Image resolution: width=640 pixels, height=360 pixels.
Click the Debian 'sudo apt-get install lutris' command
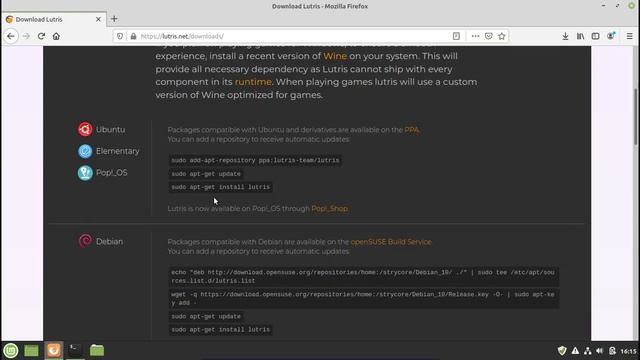[x=220, y=329]
